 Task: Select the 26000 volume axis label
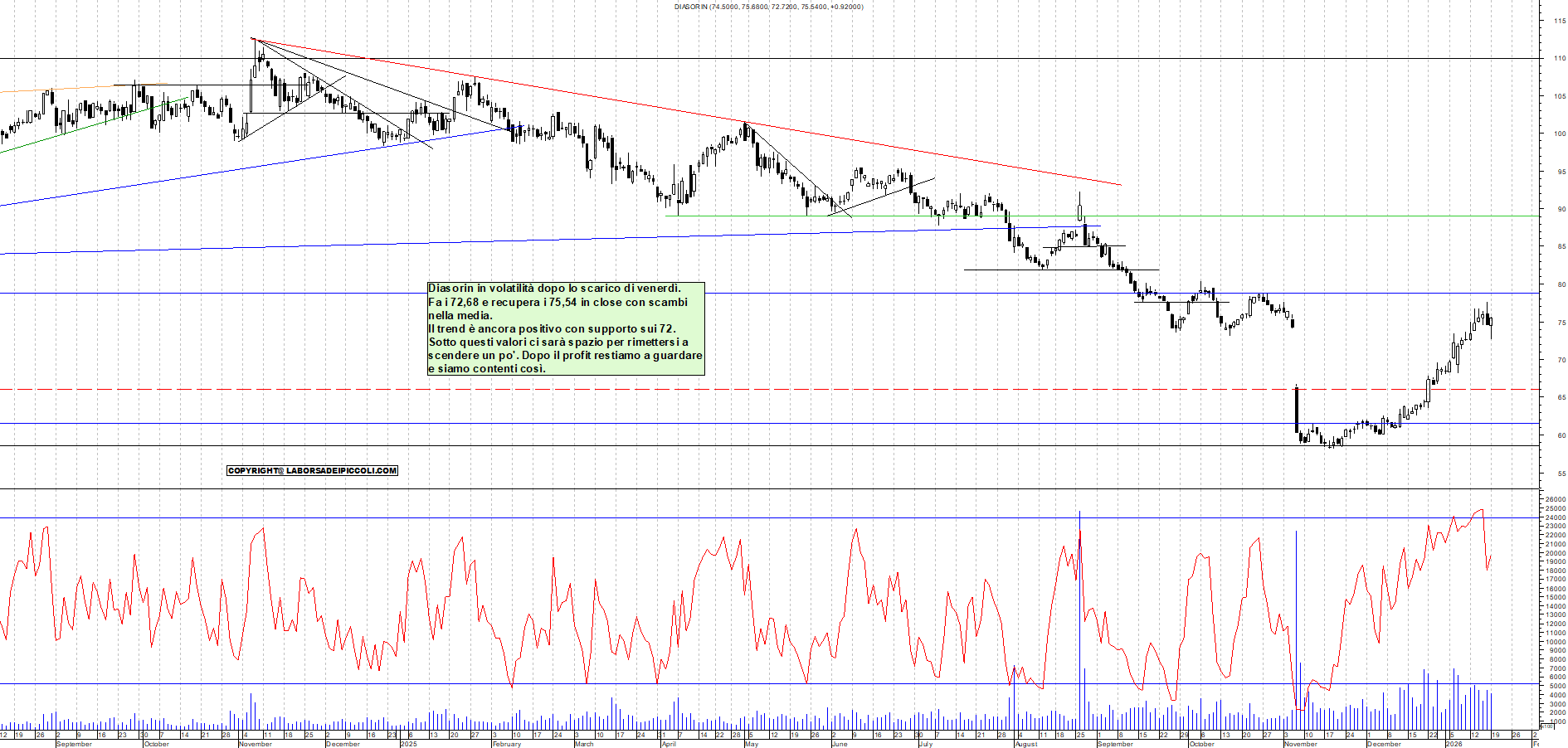1555,500
